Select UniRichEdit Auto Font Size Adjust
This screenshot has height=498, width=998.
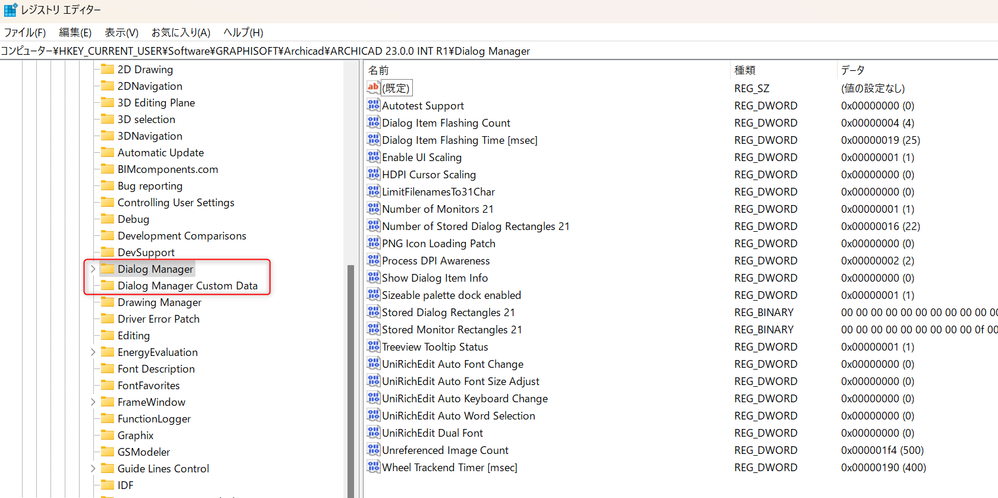click(x=461, y=381)
